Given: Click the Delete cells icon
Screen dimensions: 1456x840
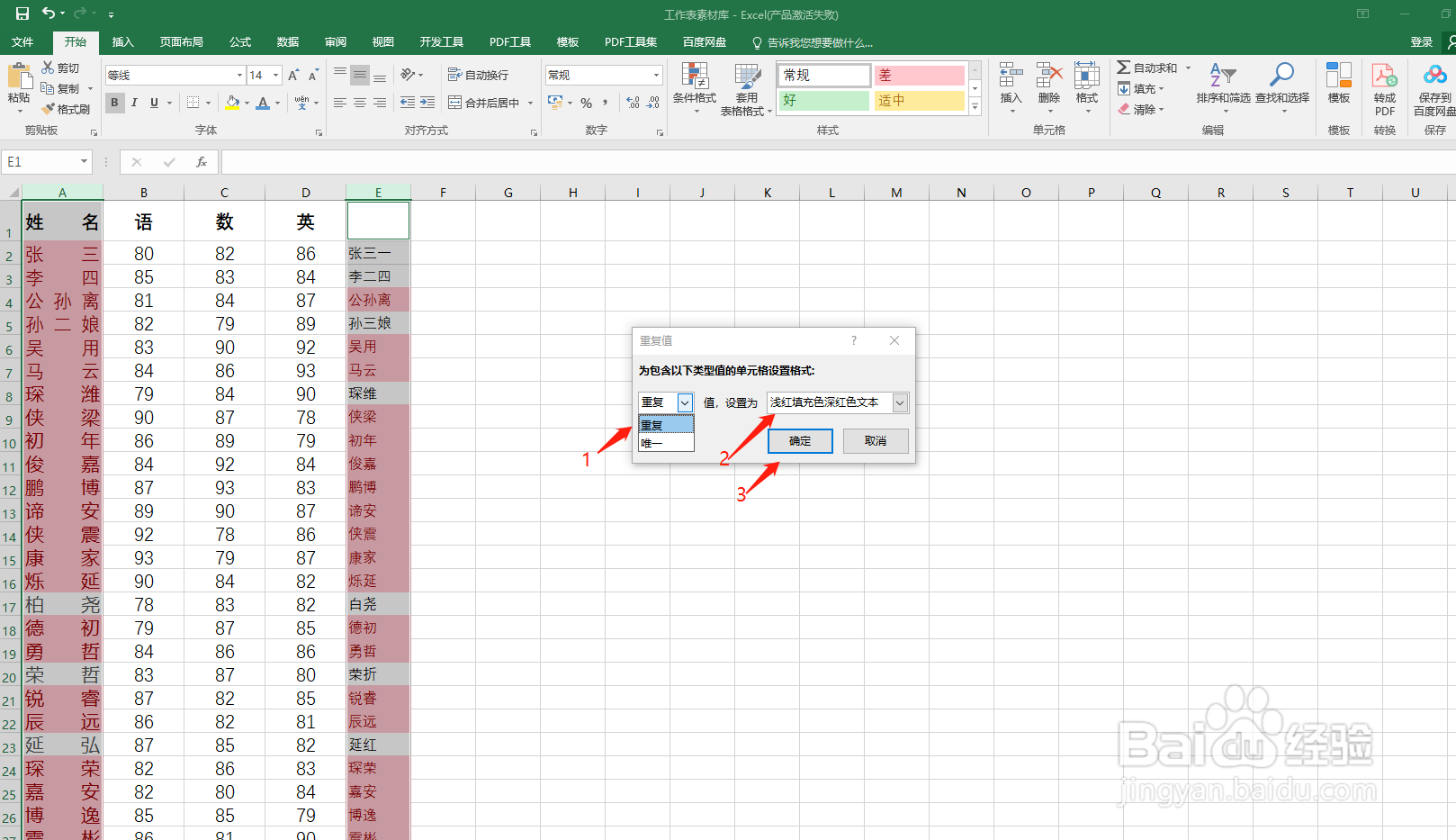Looking at the screenshot, I should tap(1048, 77).
